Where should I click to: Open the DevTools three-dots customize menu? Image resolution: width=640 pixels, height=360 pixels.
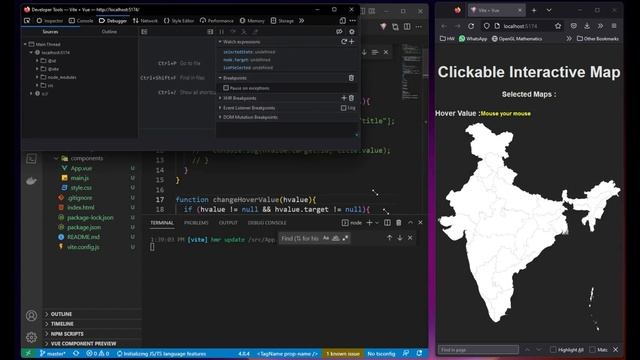353,20
